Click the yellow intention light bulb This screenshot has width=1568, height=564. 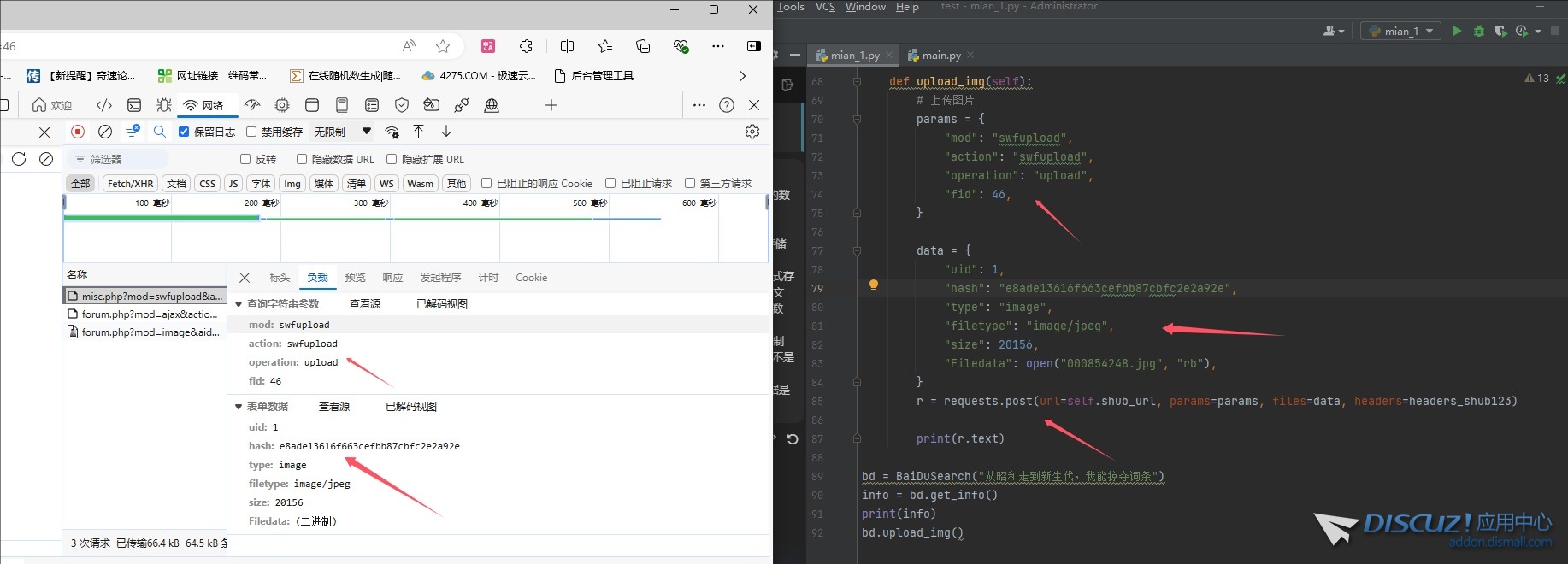874,285
